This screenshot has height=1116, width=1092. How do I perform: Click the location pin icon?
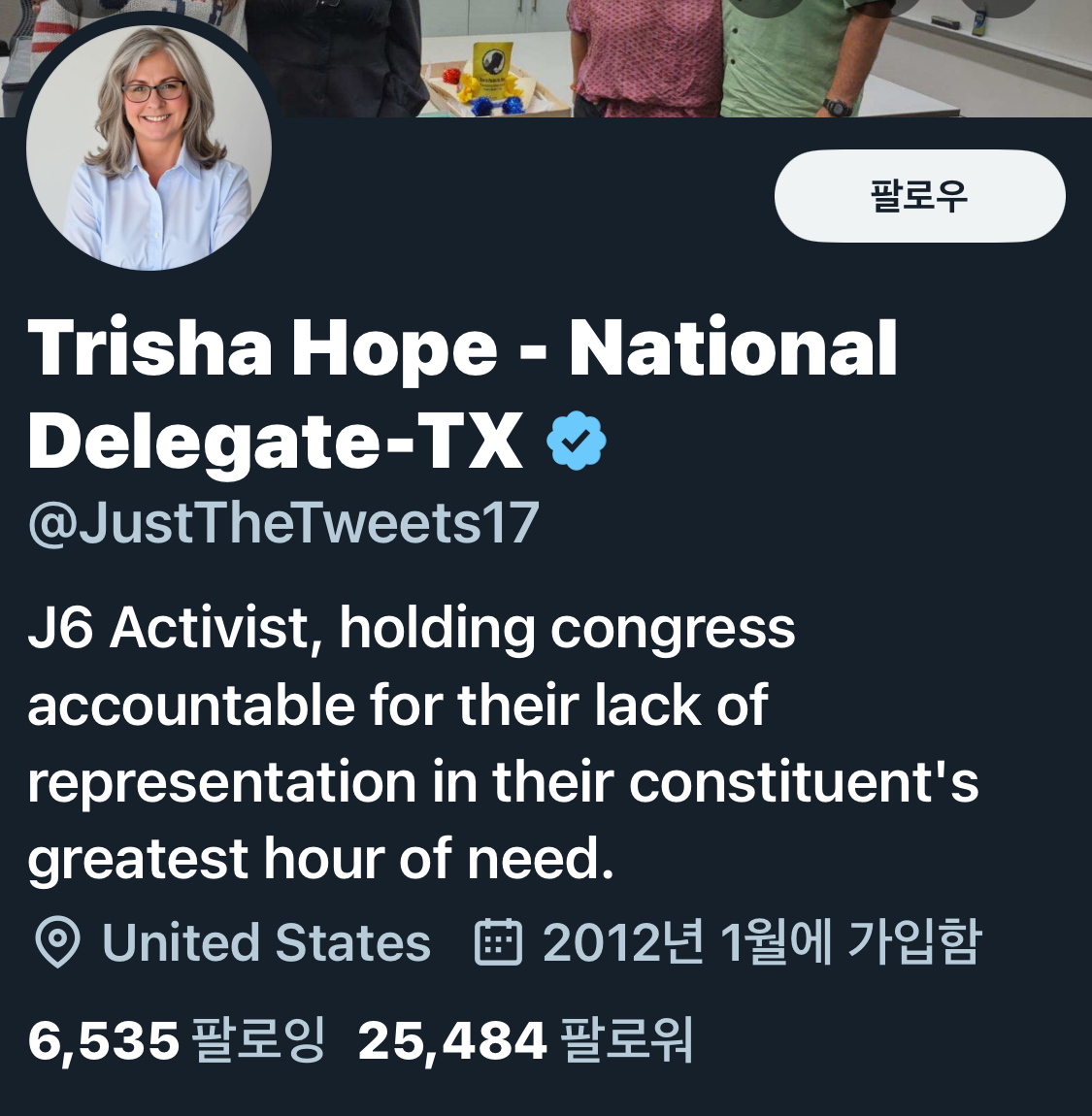(x=57, y=941)
